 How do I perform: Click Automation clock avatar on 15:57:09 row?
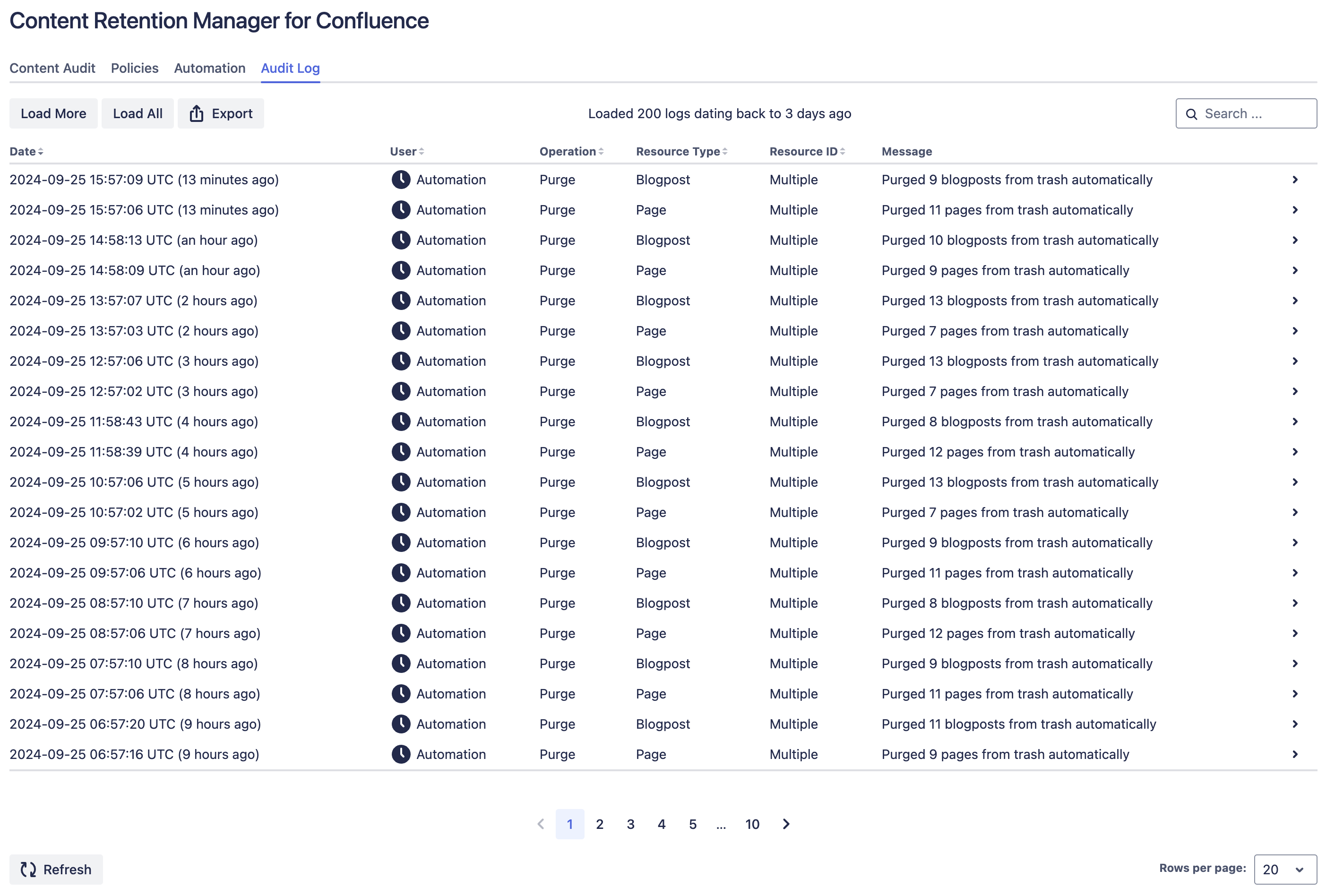[401, 180]
